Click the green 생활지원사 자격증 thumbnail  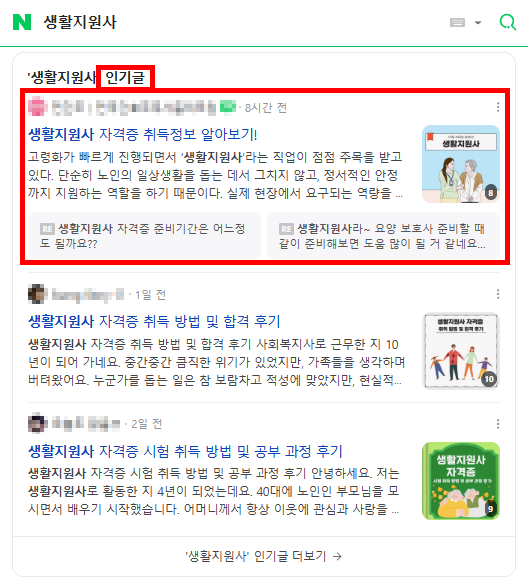point(461,481)
